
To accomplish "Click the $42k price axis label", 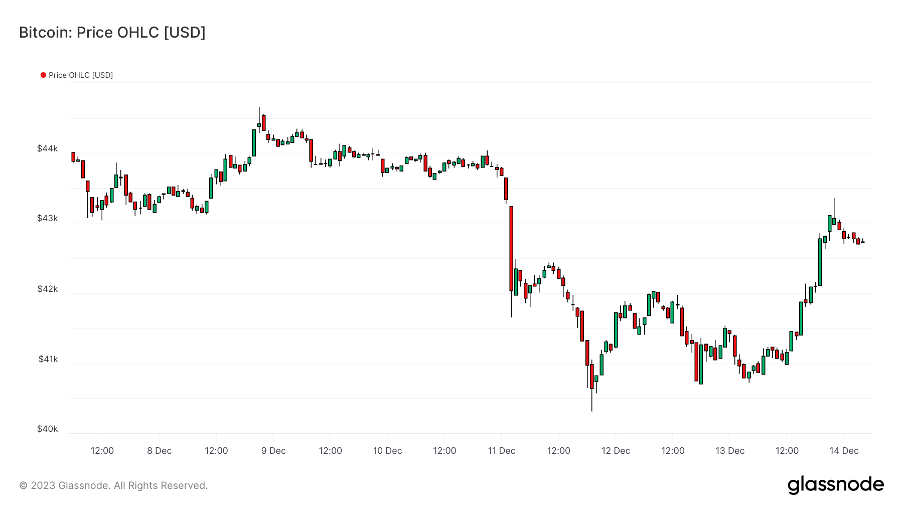I will (47, 289).
